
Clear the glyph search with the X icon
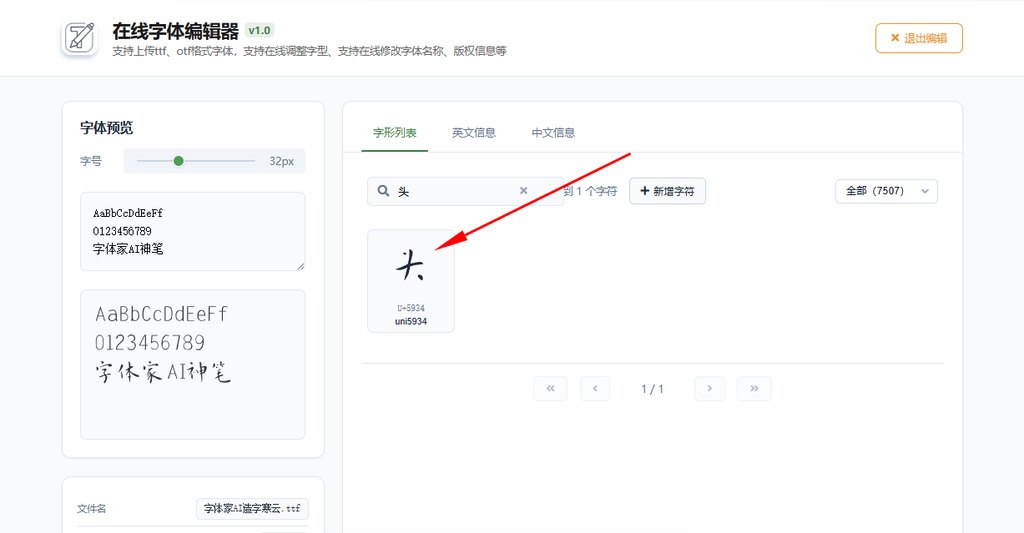[x=523, y=191]
